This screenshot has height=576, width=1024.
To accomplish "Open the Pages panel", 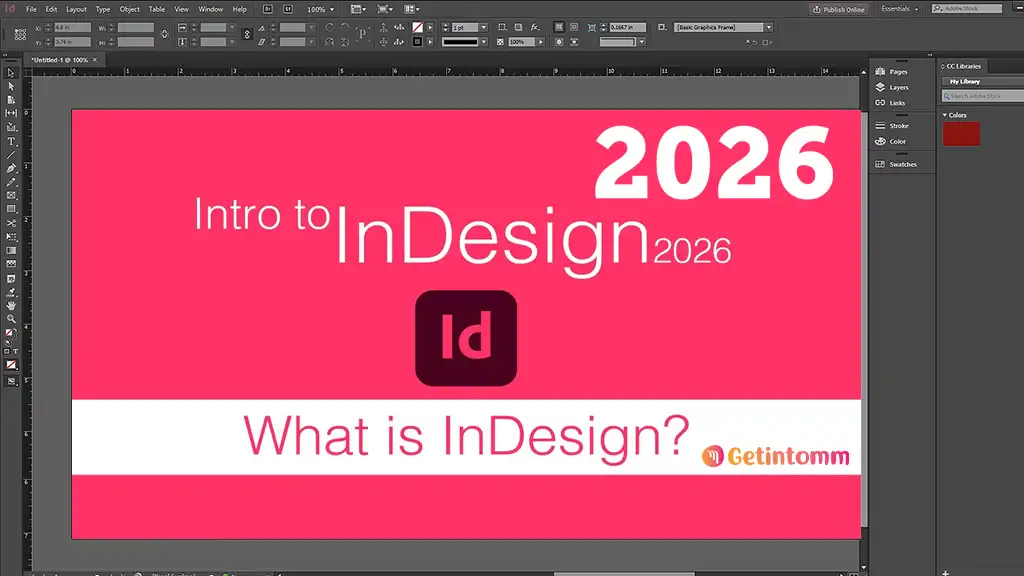I will 891,71.
